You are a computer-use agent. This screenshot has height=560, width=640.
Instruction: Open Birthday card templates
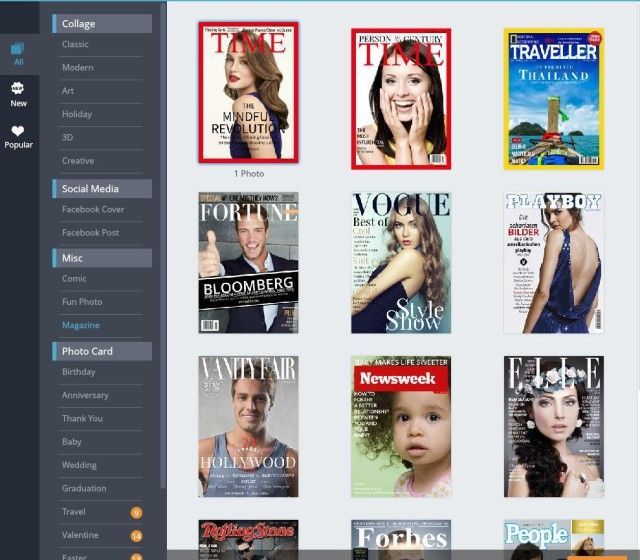point(78,371)
